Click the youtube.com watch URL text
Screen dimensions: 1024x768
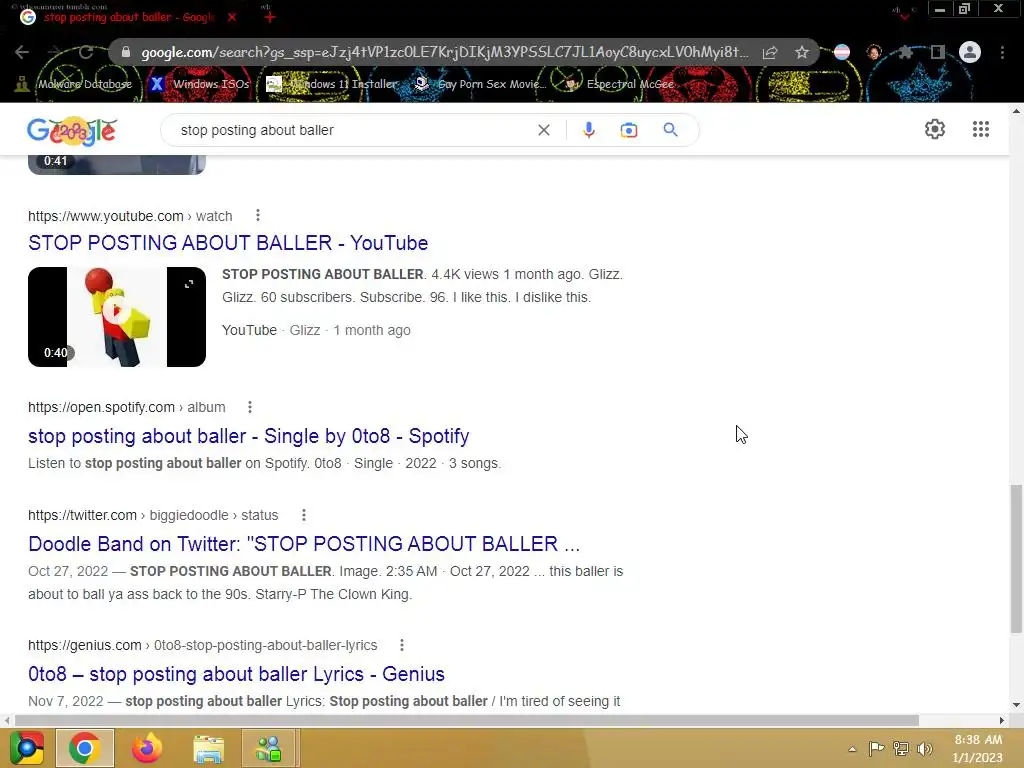130,216
